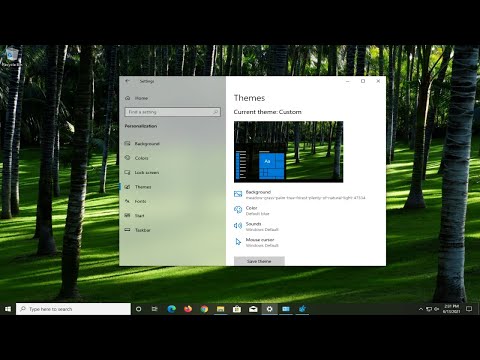
Task: Open the Mouse cursor option
Action: click(x=257, y=242)
